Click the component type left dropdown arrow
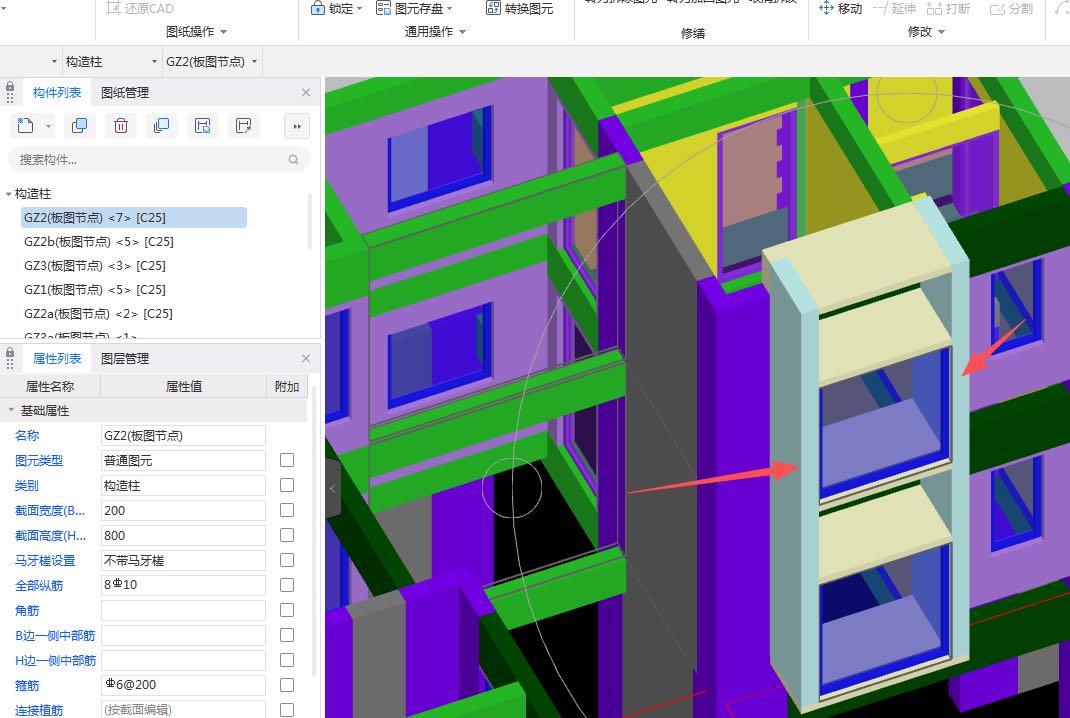The image size is (1070, 718). point(55,61)
